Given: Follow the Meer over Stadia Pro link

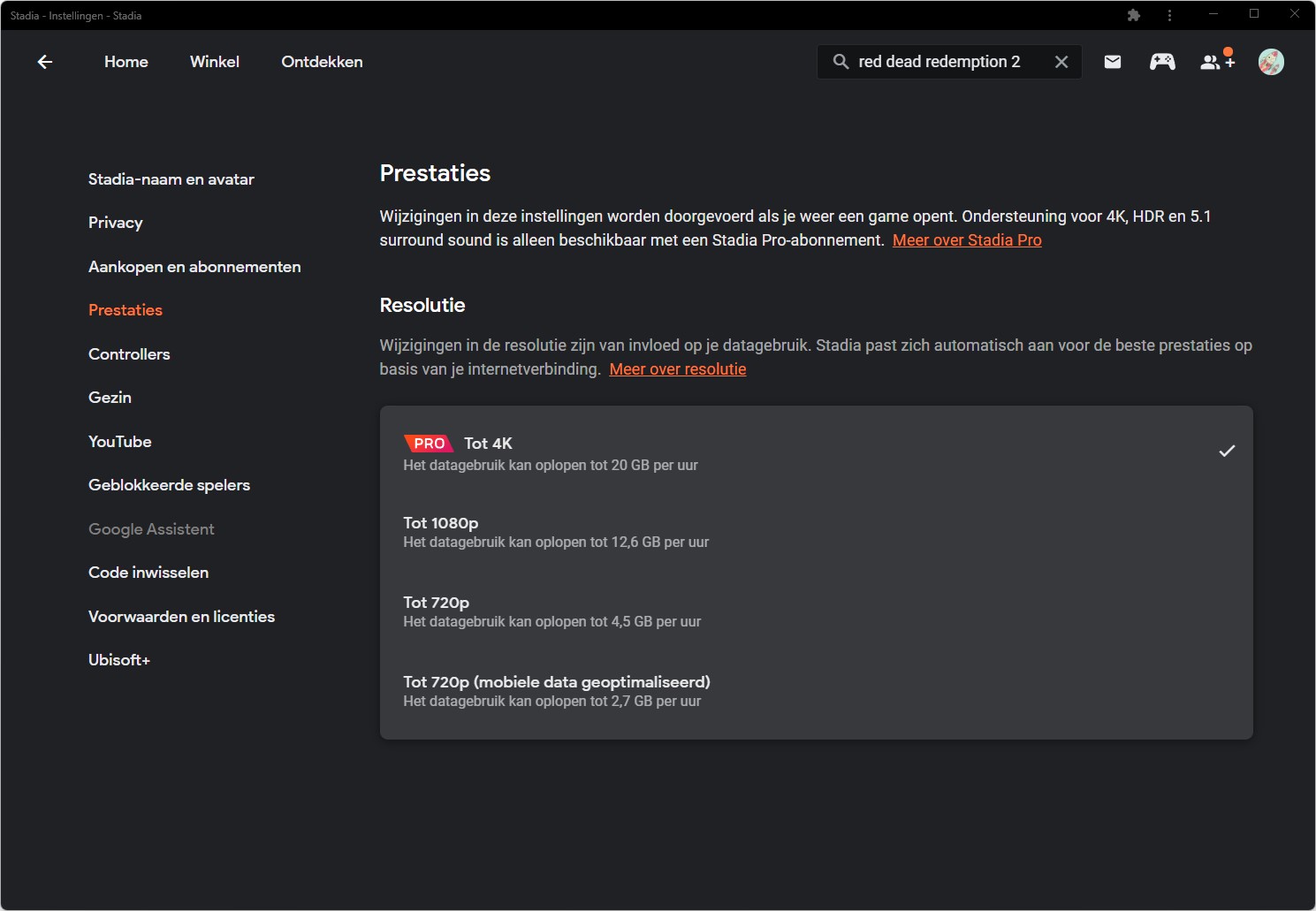Looking at the screenshot, I should 967,240.
